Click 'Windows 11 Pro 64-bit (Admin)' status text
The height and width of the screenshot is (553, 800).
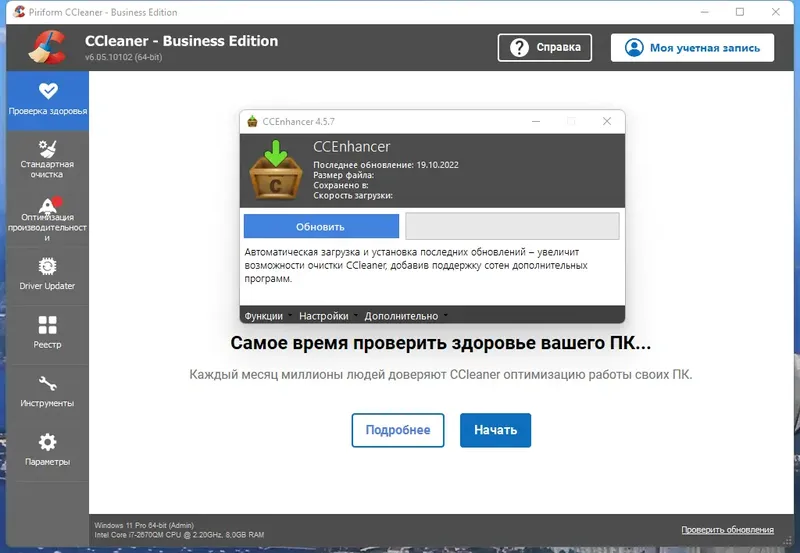[x=144, y=525]
